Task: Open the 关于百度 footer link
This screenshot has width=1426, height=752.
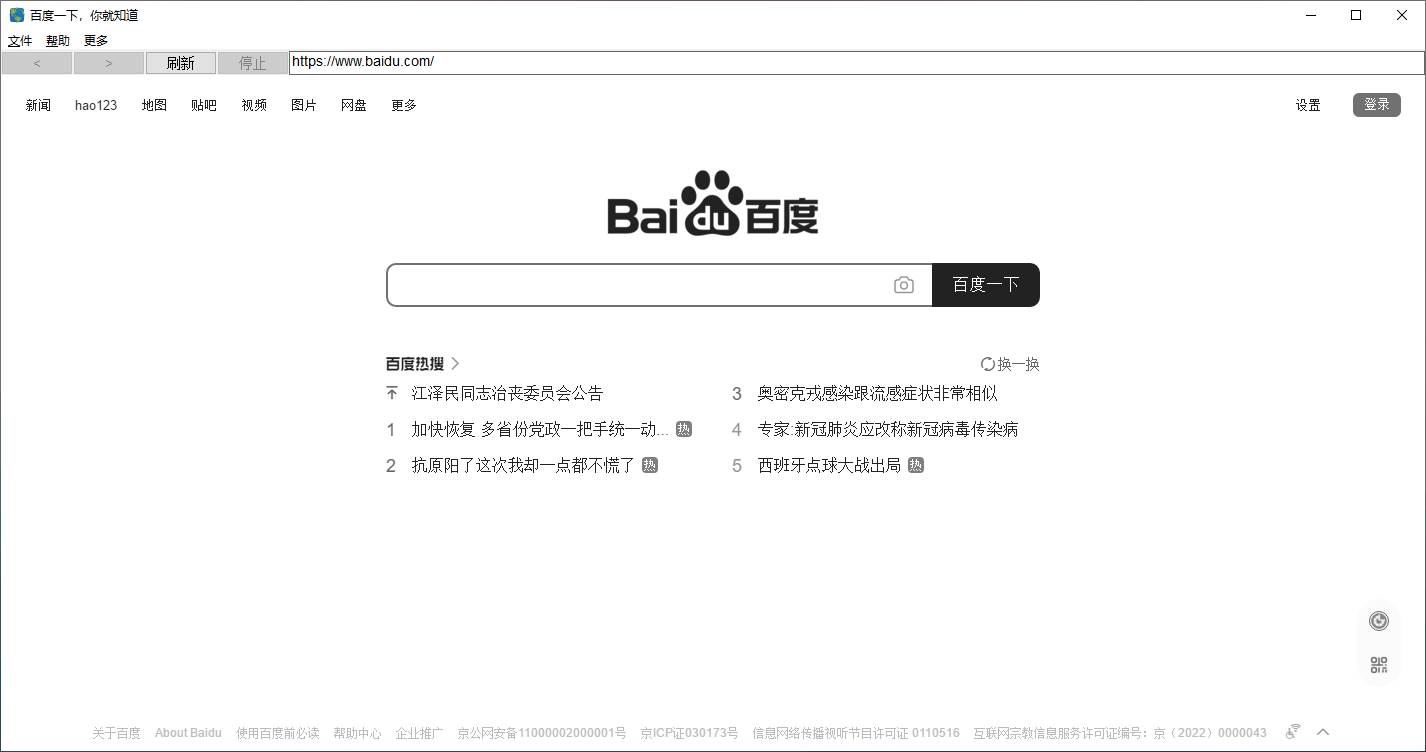Action: click(x=116, y=733)
